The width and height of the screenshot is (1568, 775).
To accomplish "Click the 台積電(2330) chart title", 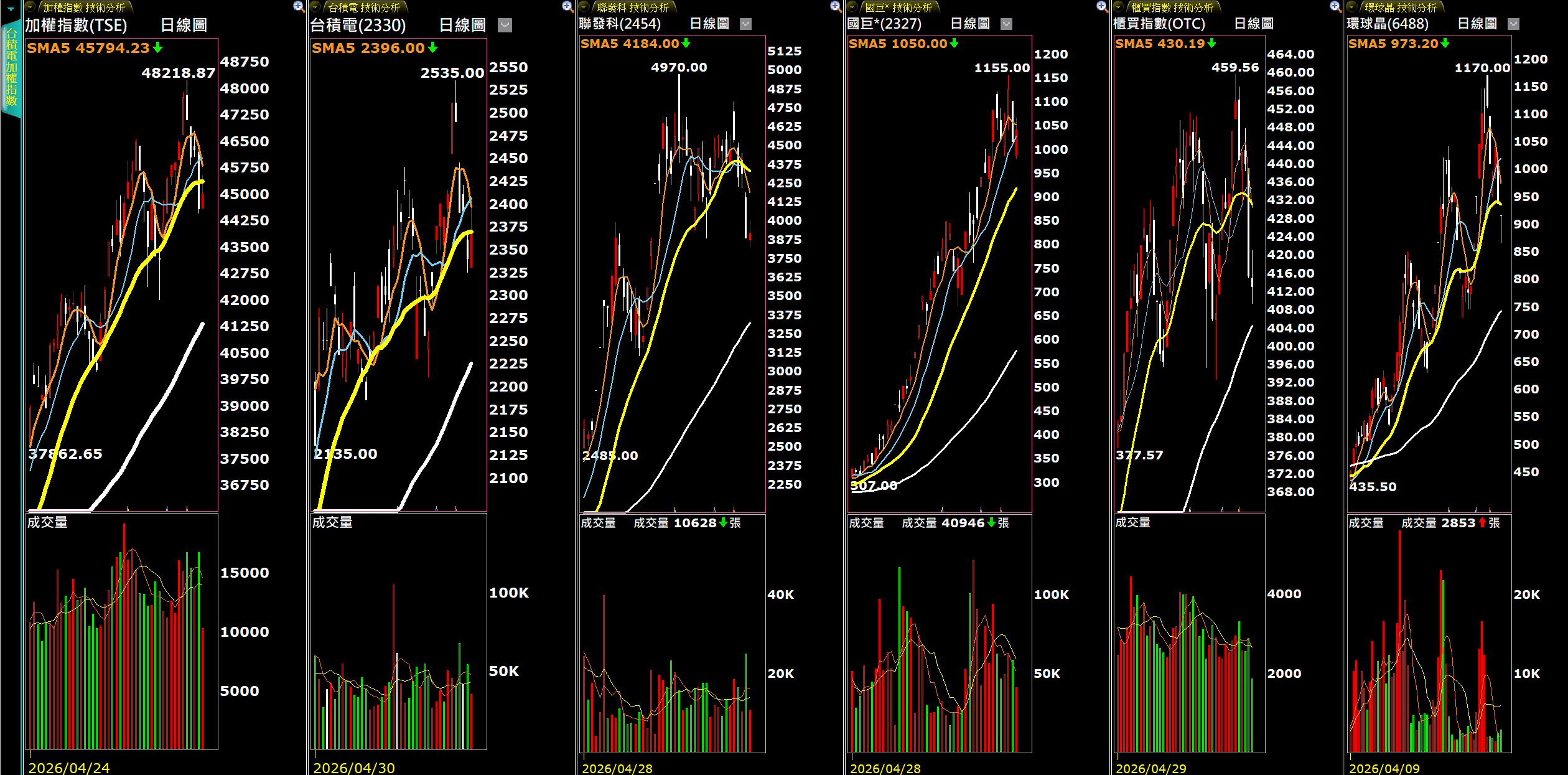I will pyautogui.click(x=358, y=25).
